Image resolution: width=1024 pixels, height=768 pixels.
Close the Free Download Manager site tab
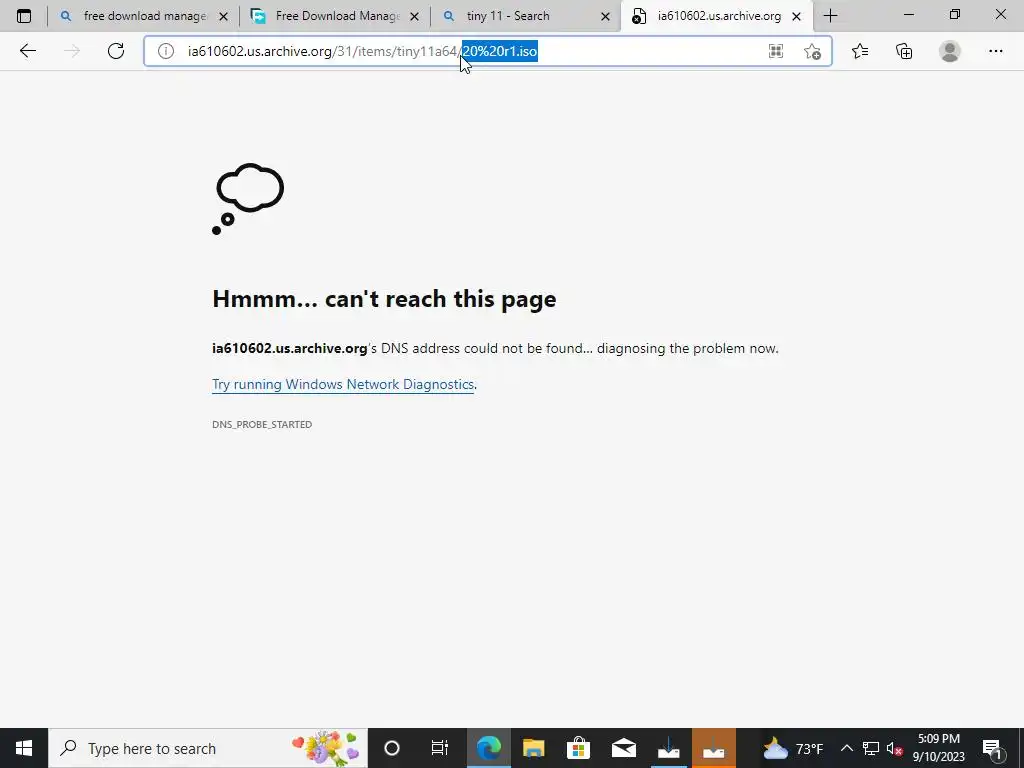(x=414, y=16)
